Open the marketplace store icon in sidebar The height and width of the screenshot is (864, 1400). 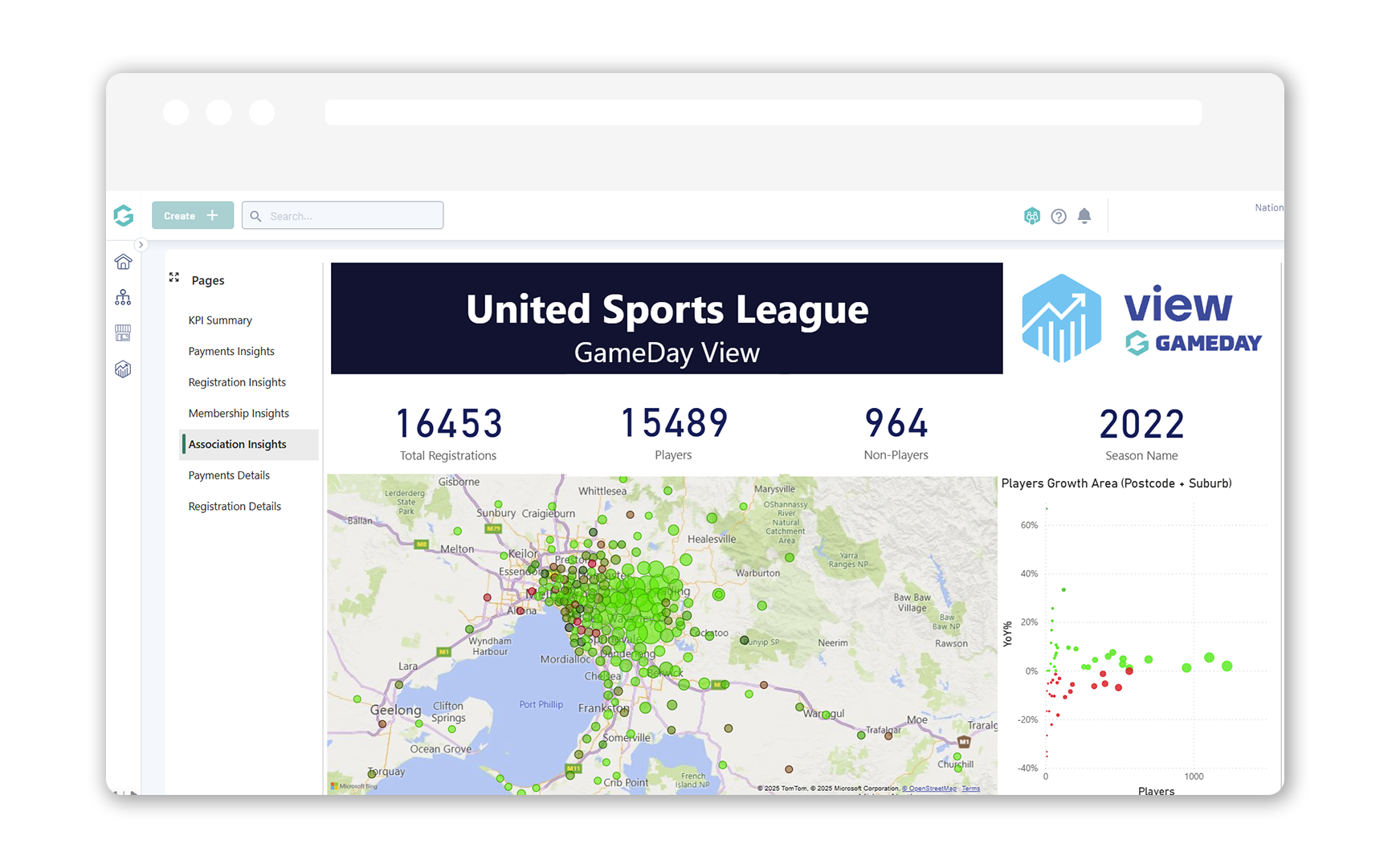click(123, 333)
